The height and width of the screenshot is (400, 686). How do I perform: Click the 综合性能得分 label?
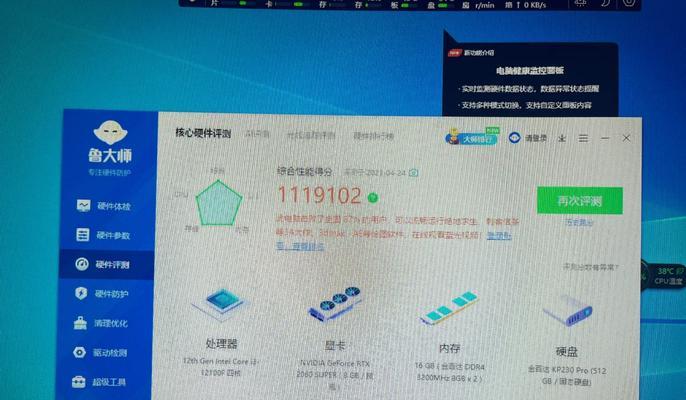pos(304,172)
